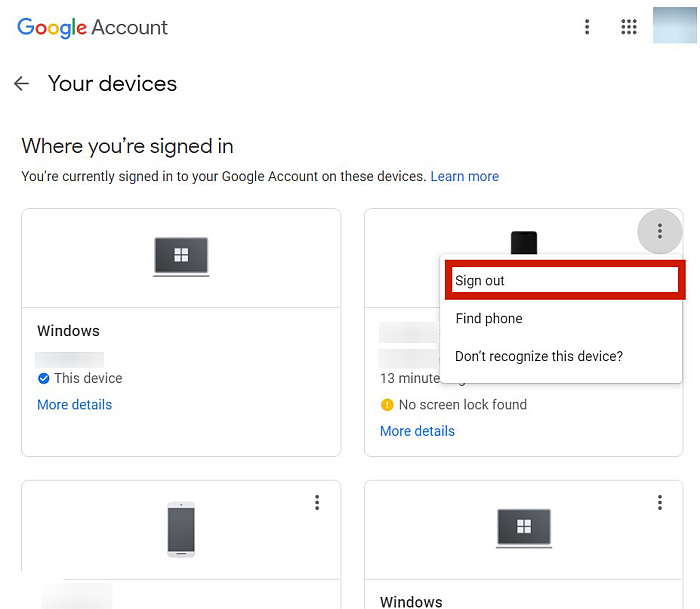Image resolution: width=700 pixels, height=609 pixels.
Task: Open the Google apps grid icon
Action: point(629,27)
